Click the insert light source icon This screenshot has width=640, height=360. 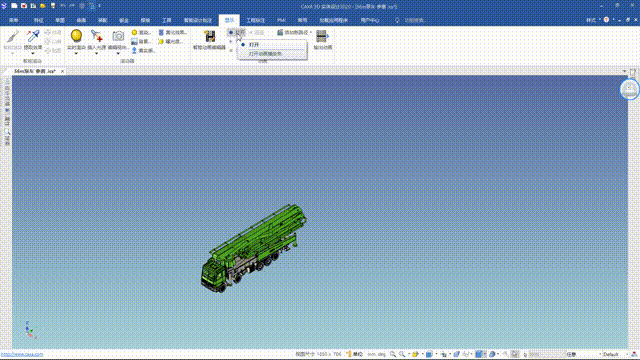point(97,36)
